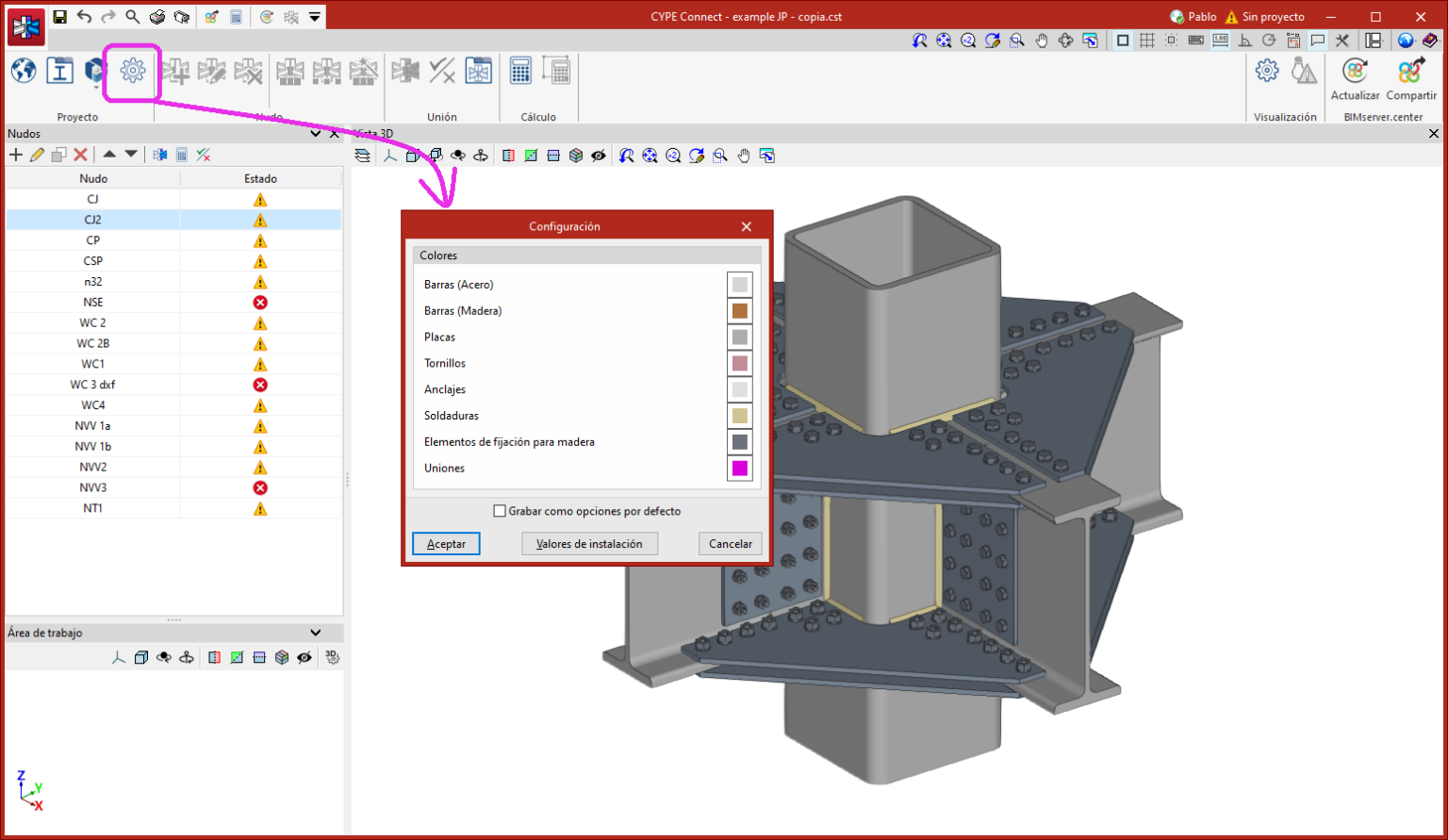Click the gear icon in the Proyecto group
Image resolution: width=1448 pixels, height=840 pixels.
coord(132,71)
